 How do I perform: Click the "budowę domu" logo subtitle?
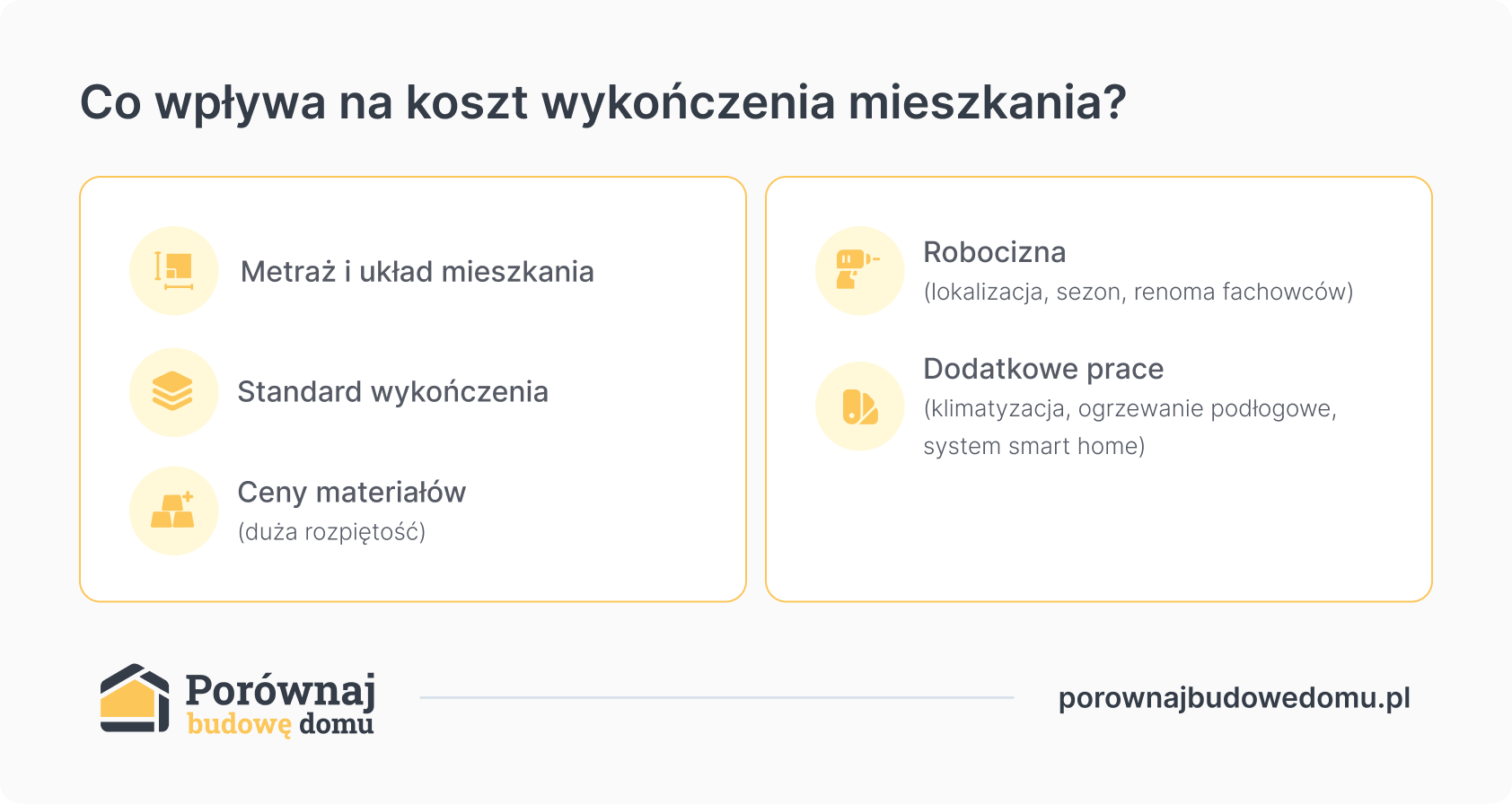(280, 724)
